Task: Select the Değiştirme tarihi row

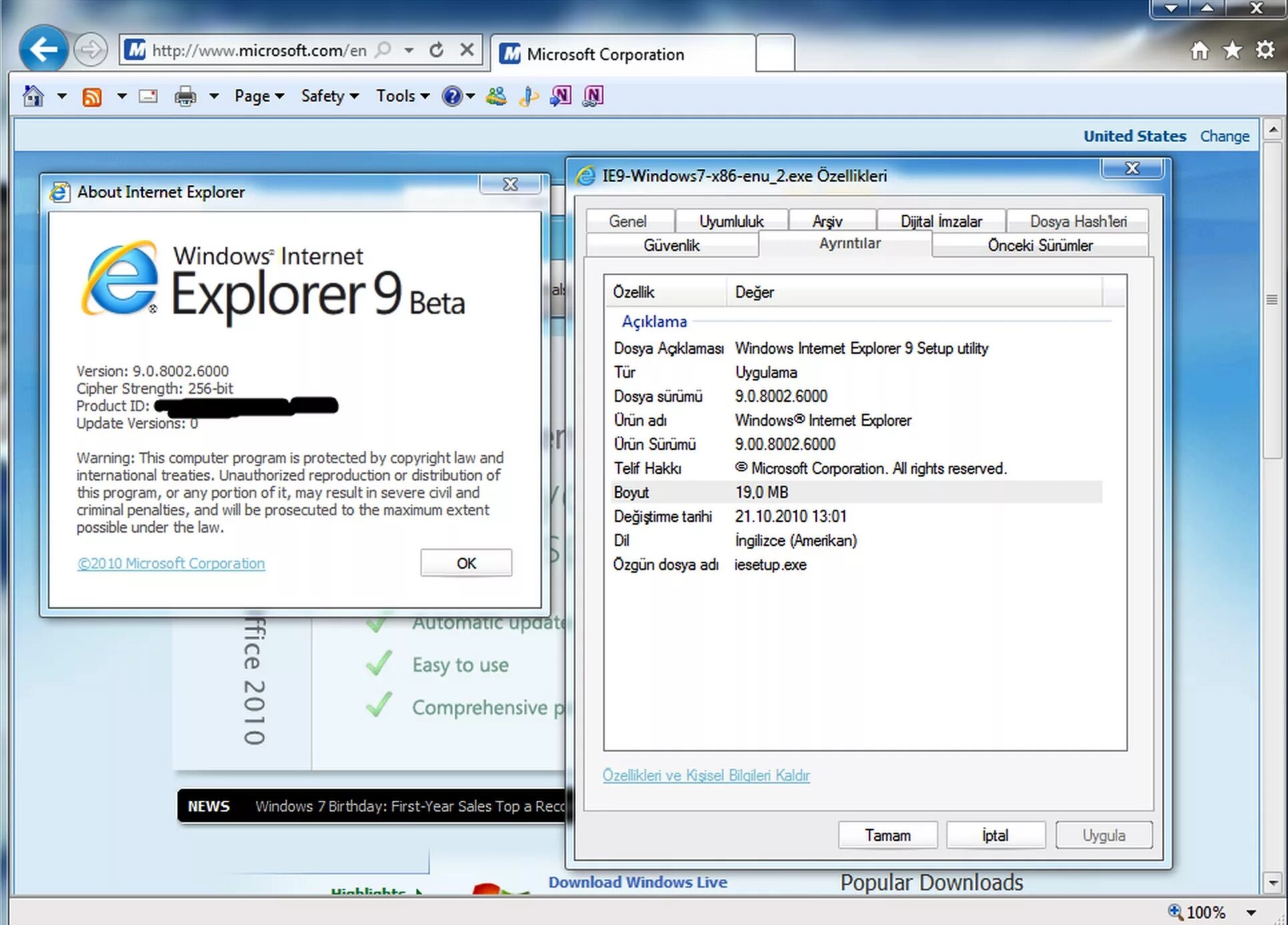Action: point(856,516)
